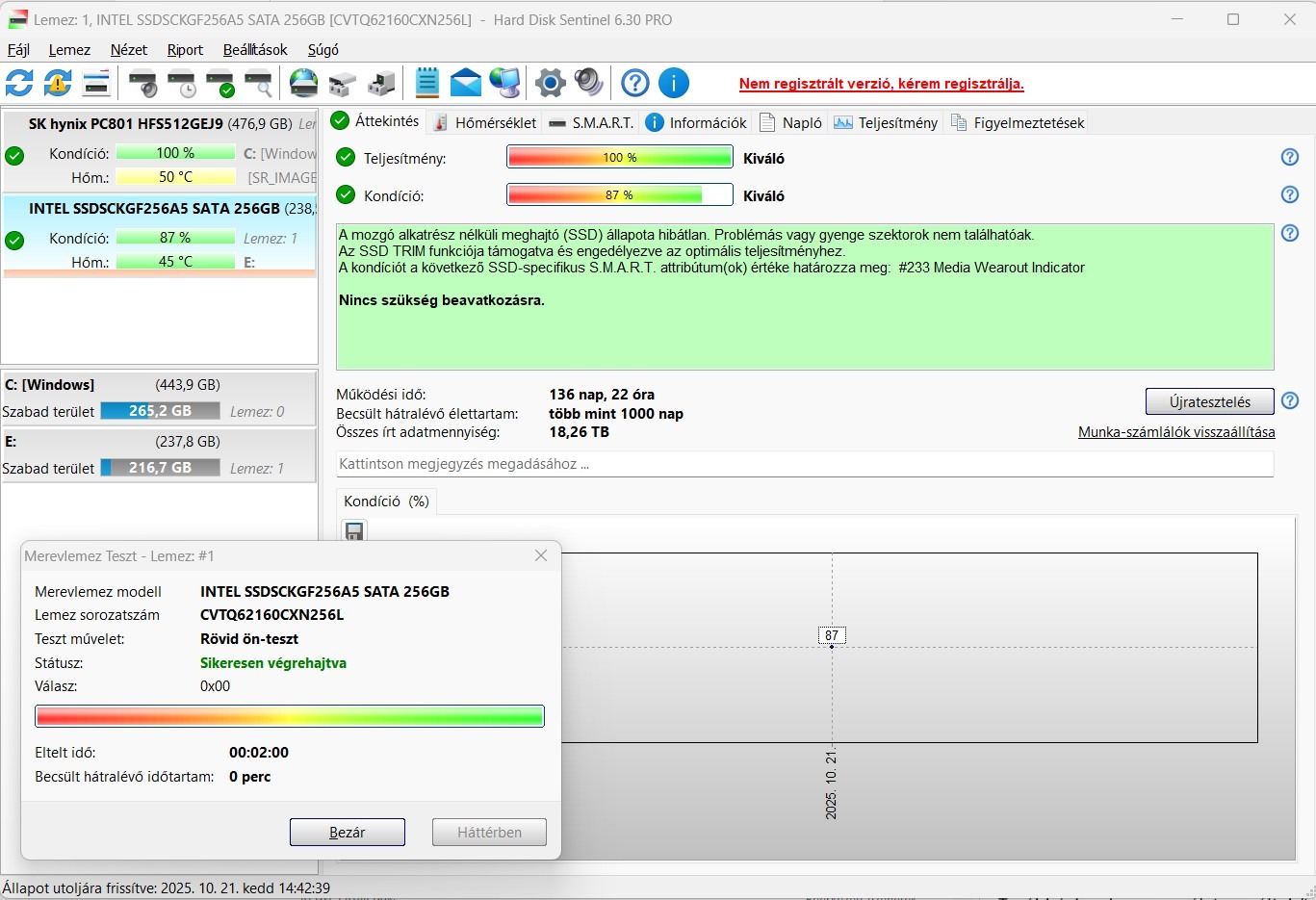Switch to the Napló tab
Viewport: 1316px width, 900px height.
coord(790,122)
